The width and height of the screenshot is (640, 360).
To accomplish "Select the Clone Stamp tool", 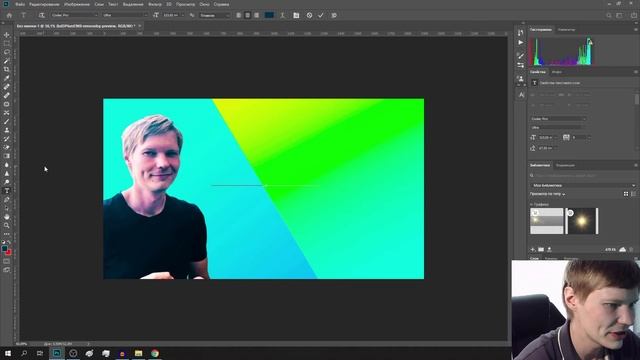I will (x=7, y=130).
